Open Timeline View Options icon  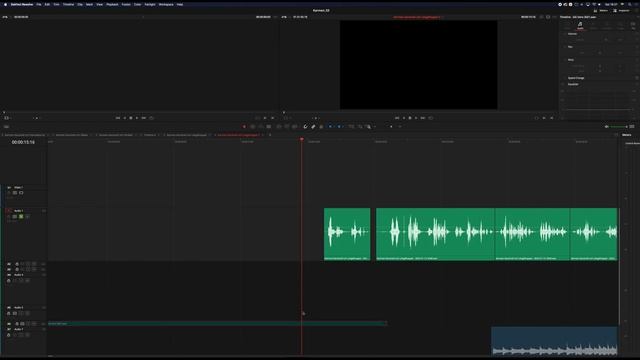(x=6, y=127)
